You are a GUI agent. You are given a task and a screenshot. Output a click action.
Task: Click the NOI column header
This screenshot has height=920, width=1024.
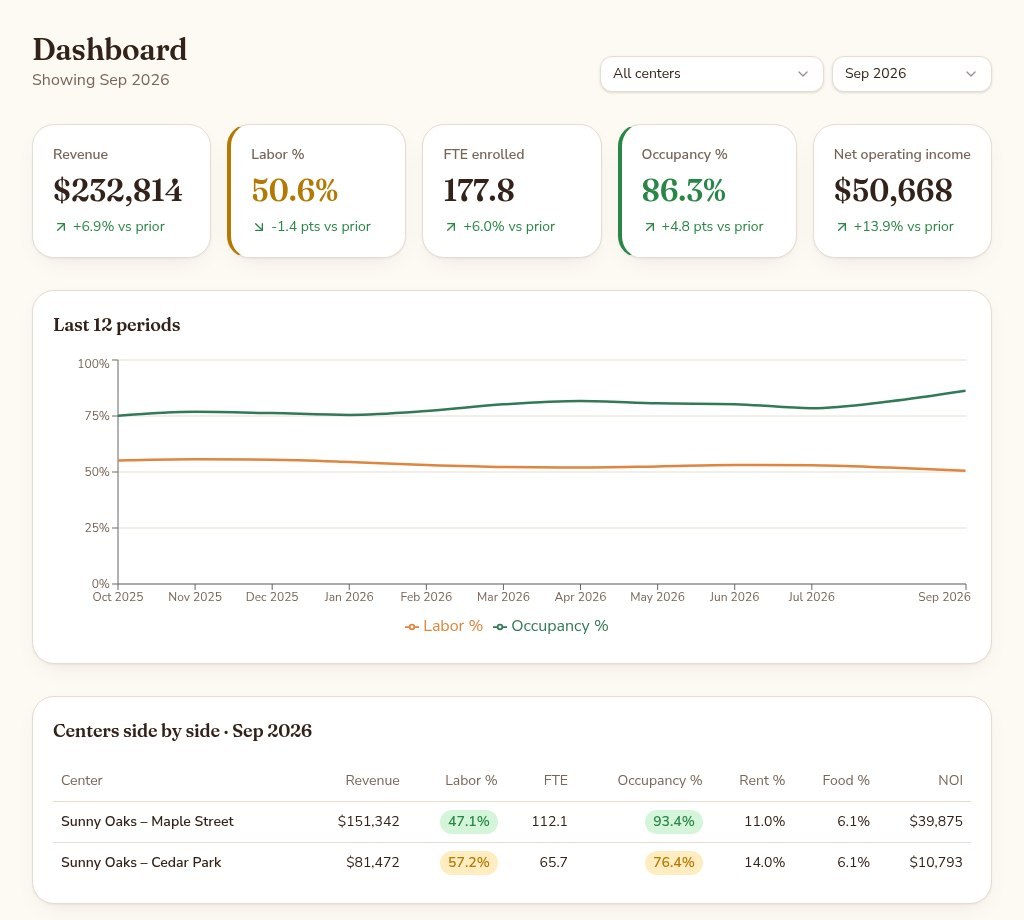pos(950,780)
